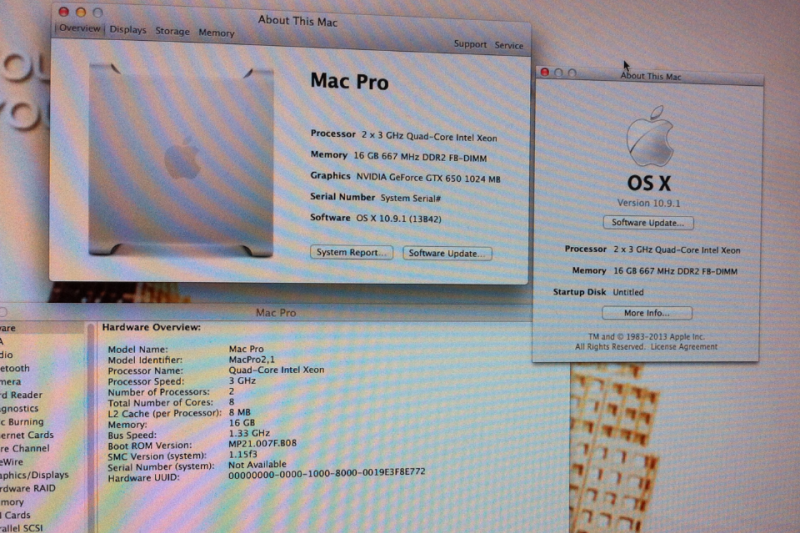Click the Hardware UUID value
The height and width of the screenshot is (533, 800).
click(327, 474)
